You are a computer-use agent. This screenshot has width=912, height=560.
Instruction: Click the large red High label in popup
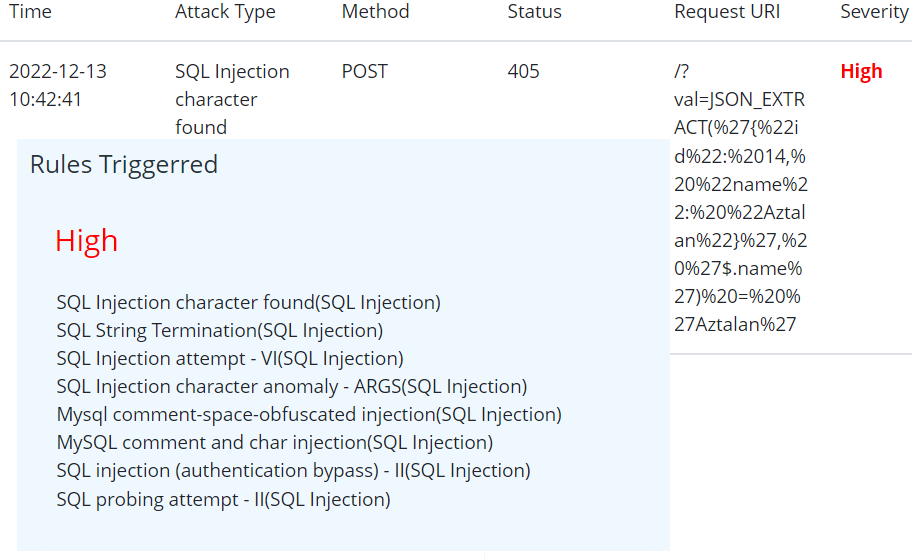click(x=87, y=241)
